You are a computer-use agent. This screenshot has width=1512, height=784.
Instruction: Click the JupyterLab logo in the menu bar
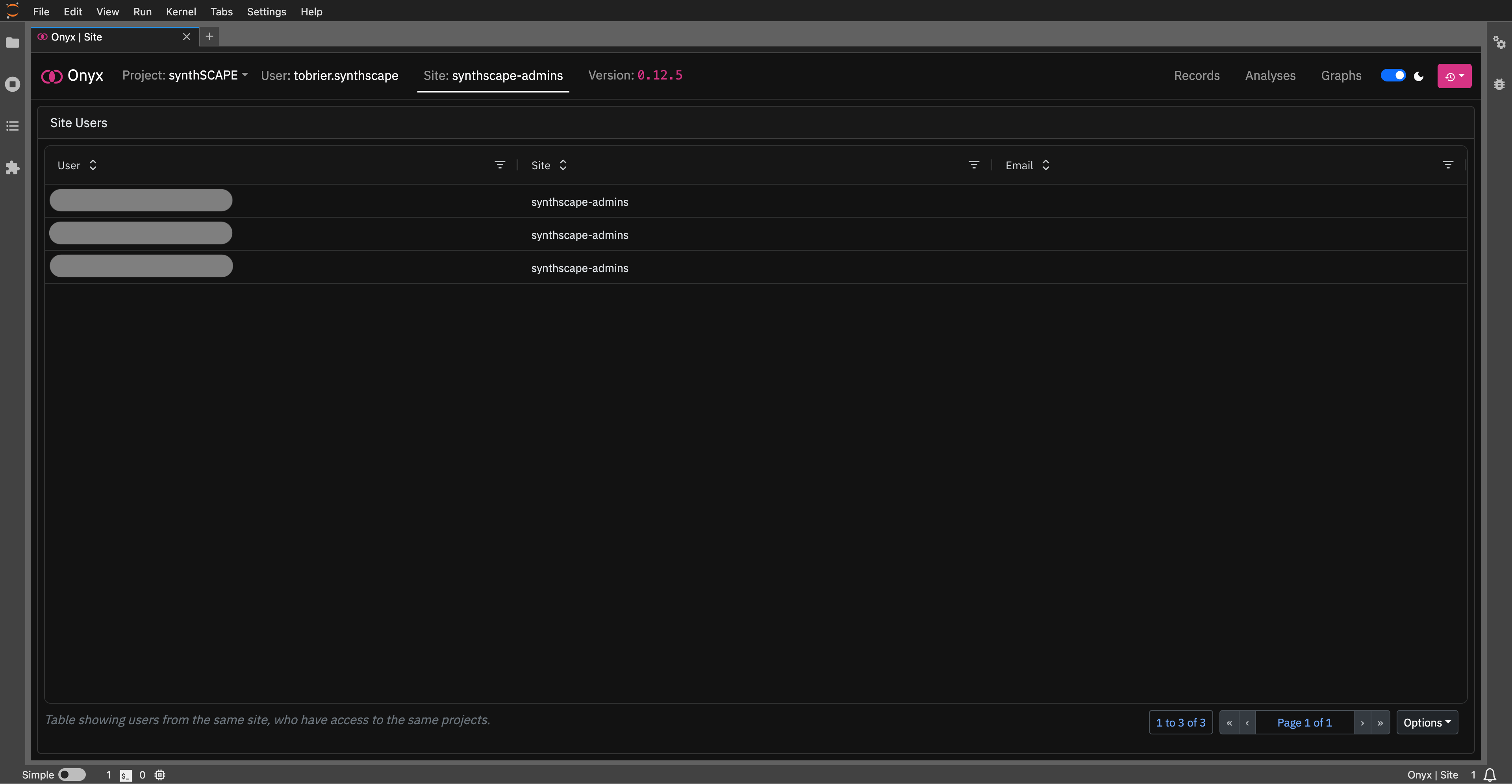(12, 11)
